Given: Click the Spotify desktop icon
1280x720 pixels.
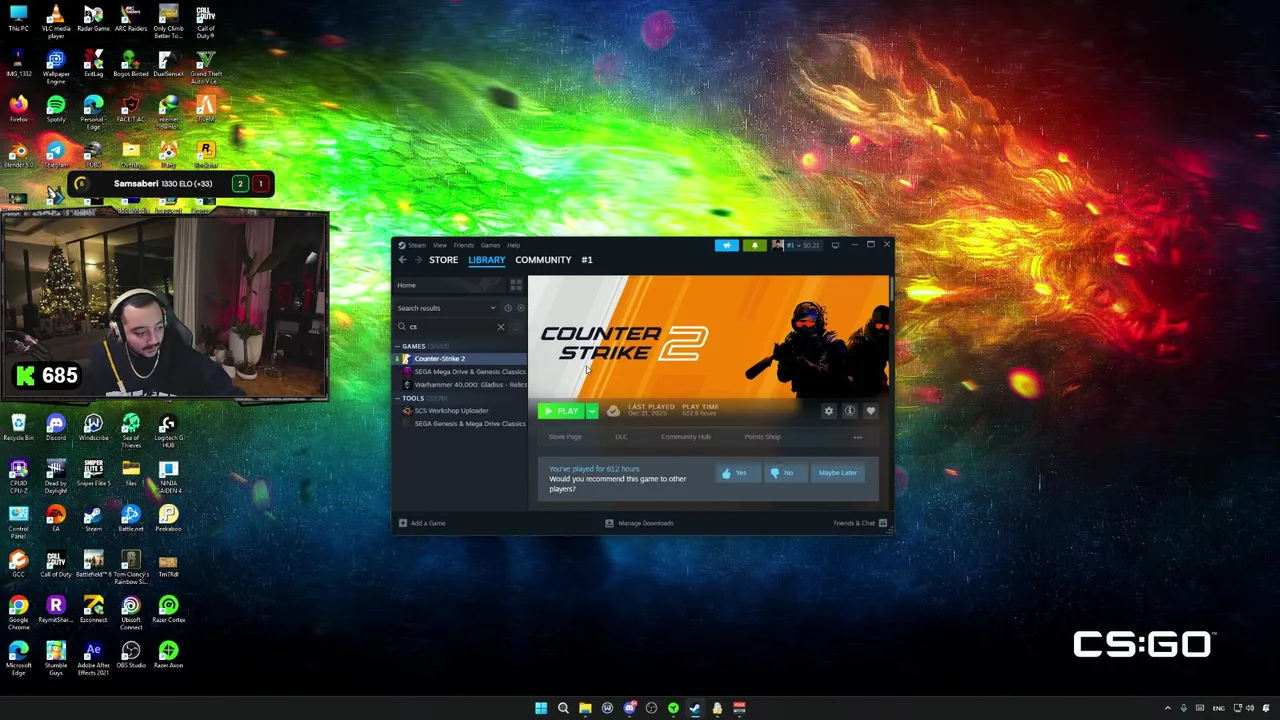Looking at the screenshot, I should click(56, 110).
